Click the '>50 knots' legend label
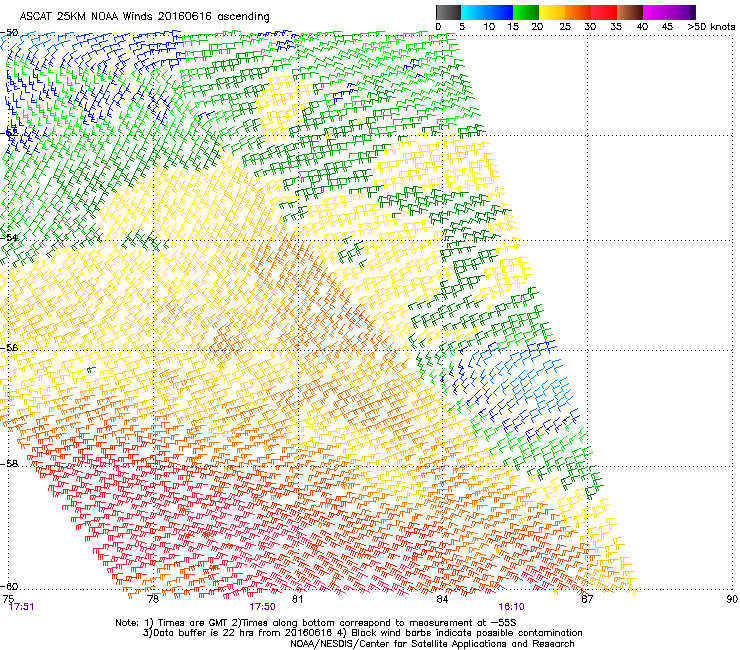Viewport: 740px width, 650px height. 711,27
